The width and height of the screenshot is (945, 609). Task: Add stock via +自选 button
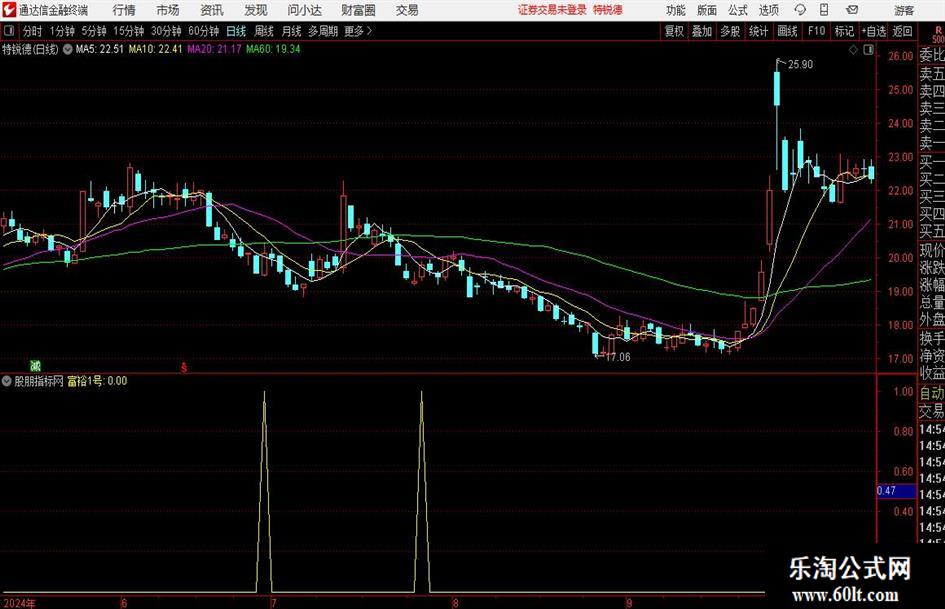873,31
